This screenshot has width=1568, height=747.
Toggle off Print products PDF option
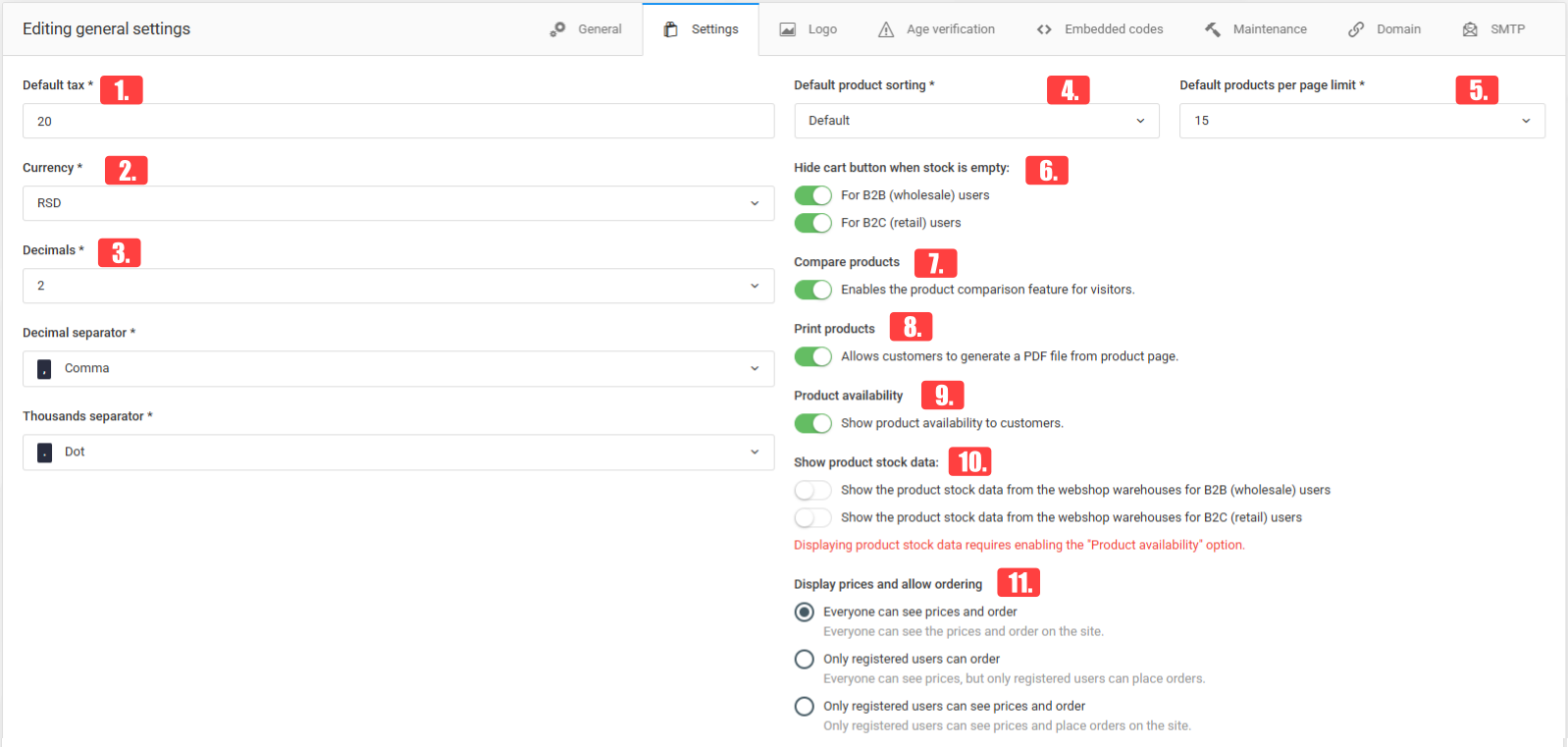tap(812, 356)
